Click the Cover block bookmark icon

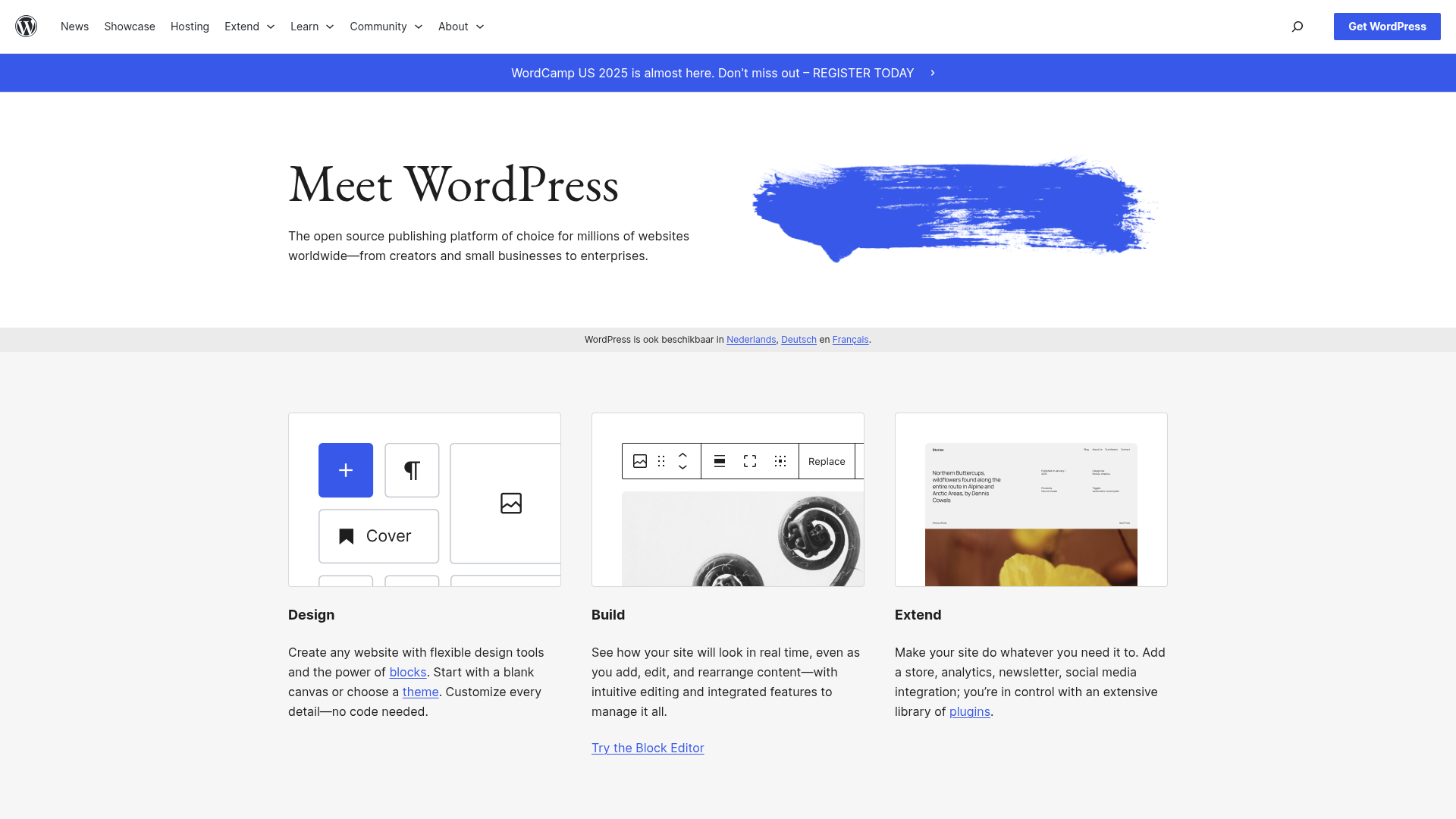tap(347, 536)
